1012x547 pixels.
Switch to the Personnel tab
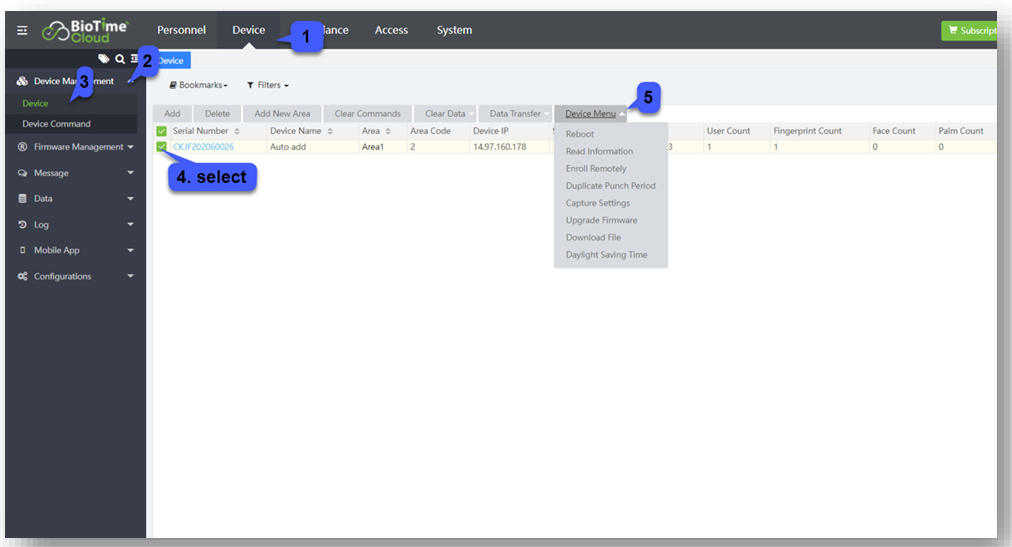pos(181,30)
